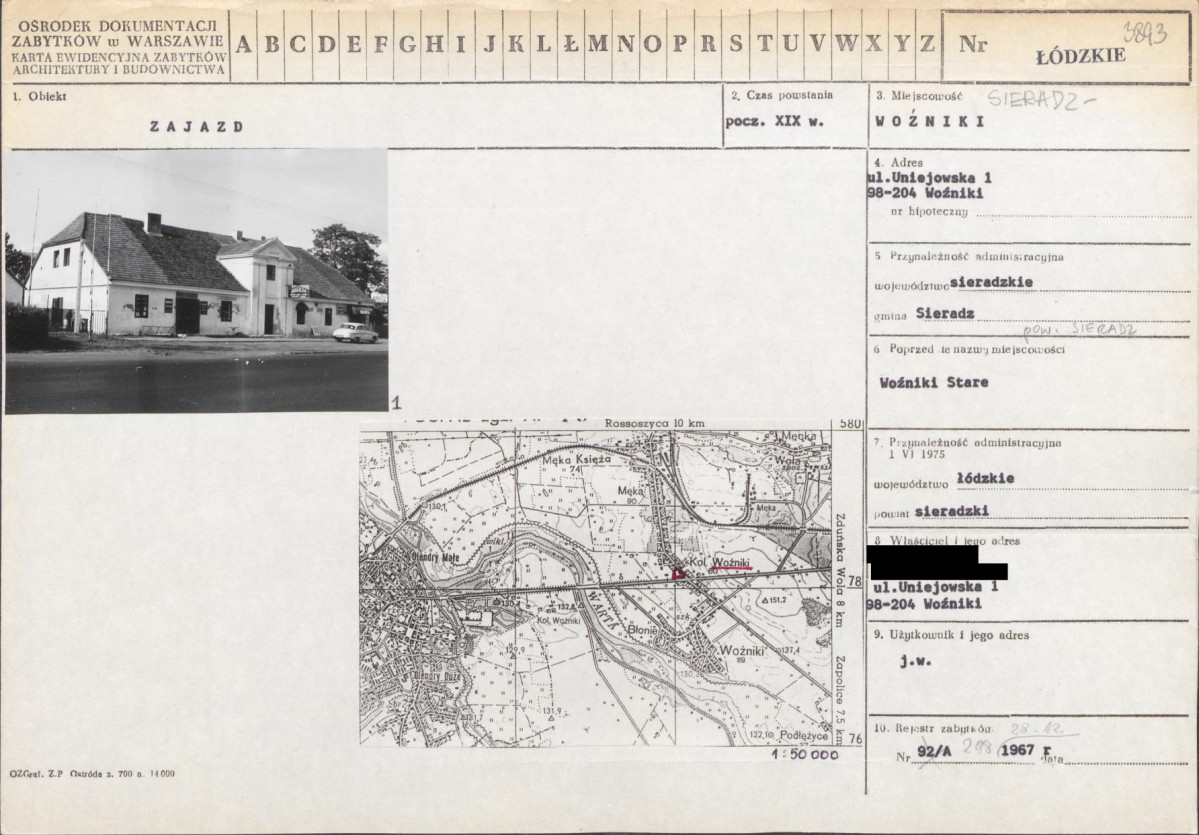Click 'Rossoszyca 10 km' above the map
This screenshot has height=835, width=1199.
(655, 423)
